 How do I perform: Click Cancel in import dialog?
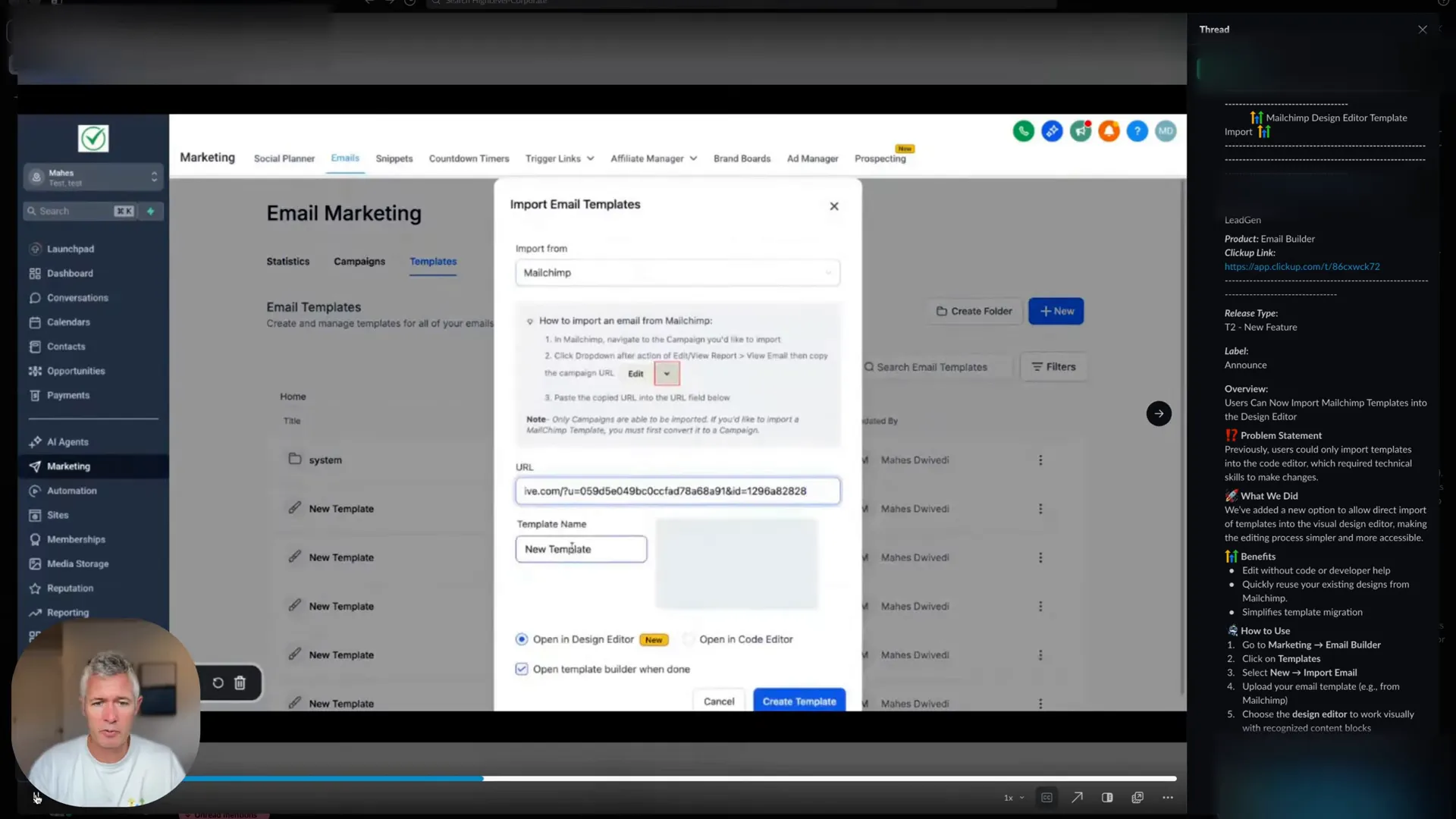coord(718,701)
